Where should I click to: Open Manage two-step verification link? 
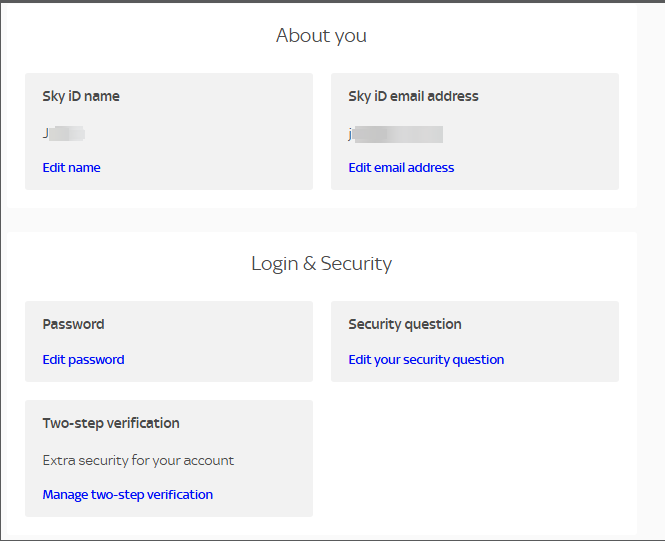127,495
